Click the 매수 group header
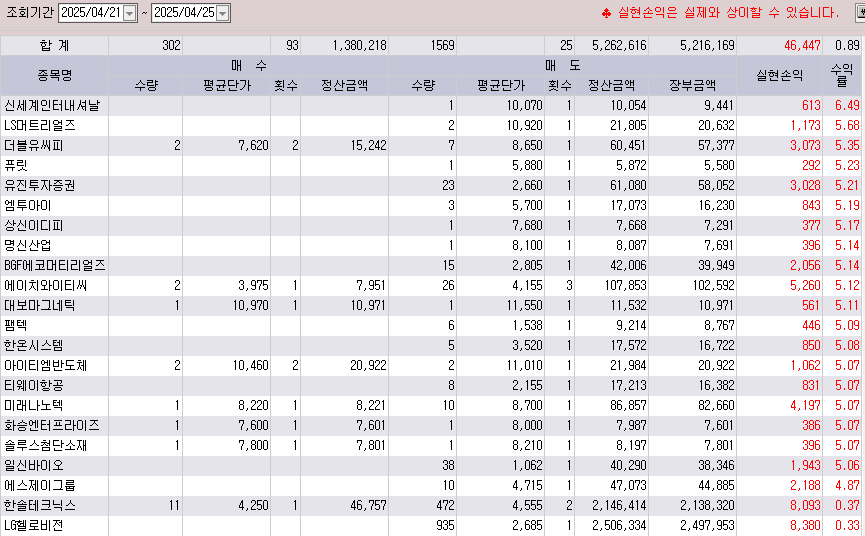The height and width of the screenshot is (536, 865). (248, 66)
